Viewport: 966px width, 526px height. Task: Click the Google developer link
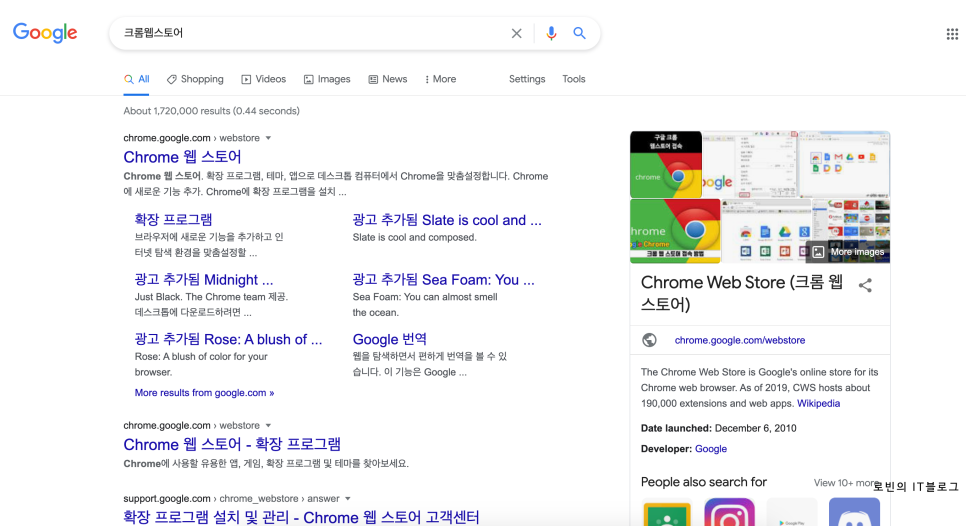(x=711, y=449)
